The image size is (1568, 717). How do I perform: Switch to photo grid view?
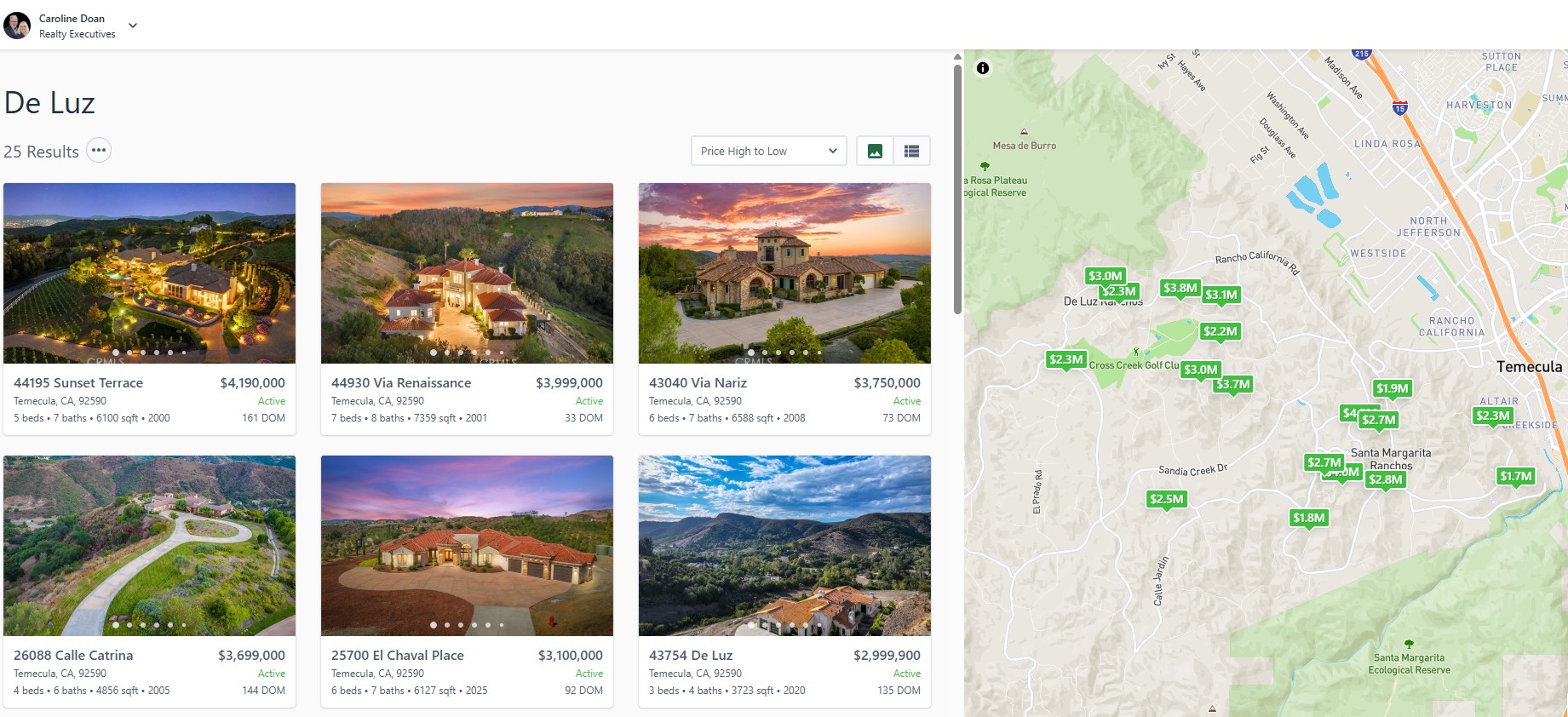(x=875, y=152)
